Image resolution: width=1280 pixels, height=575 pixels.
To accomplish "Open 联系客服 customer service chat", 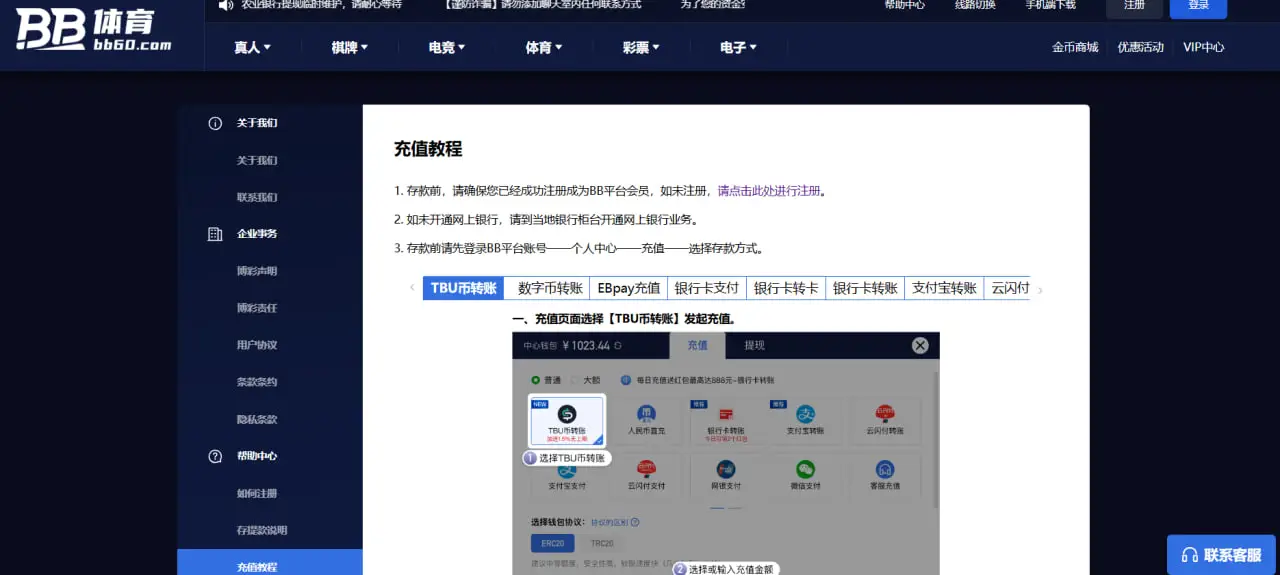I will [1221, 555].
